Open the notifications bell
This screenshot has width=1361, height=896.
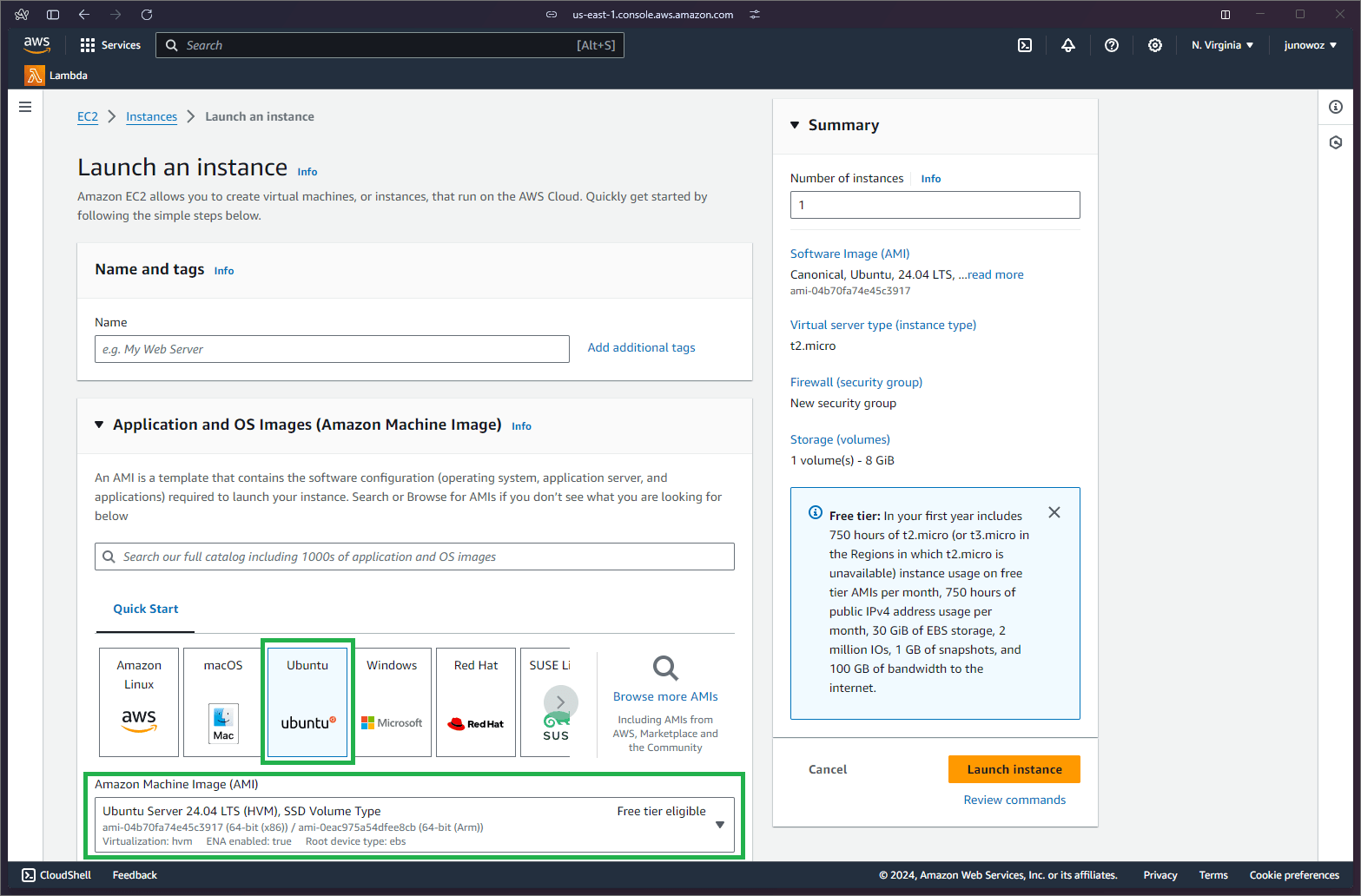pos(1067,44)
